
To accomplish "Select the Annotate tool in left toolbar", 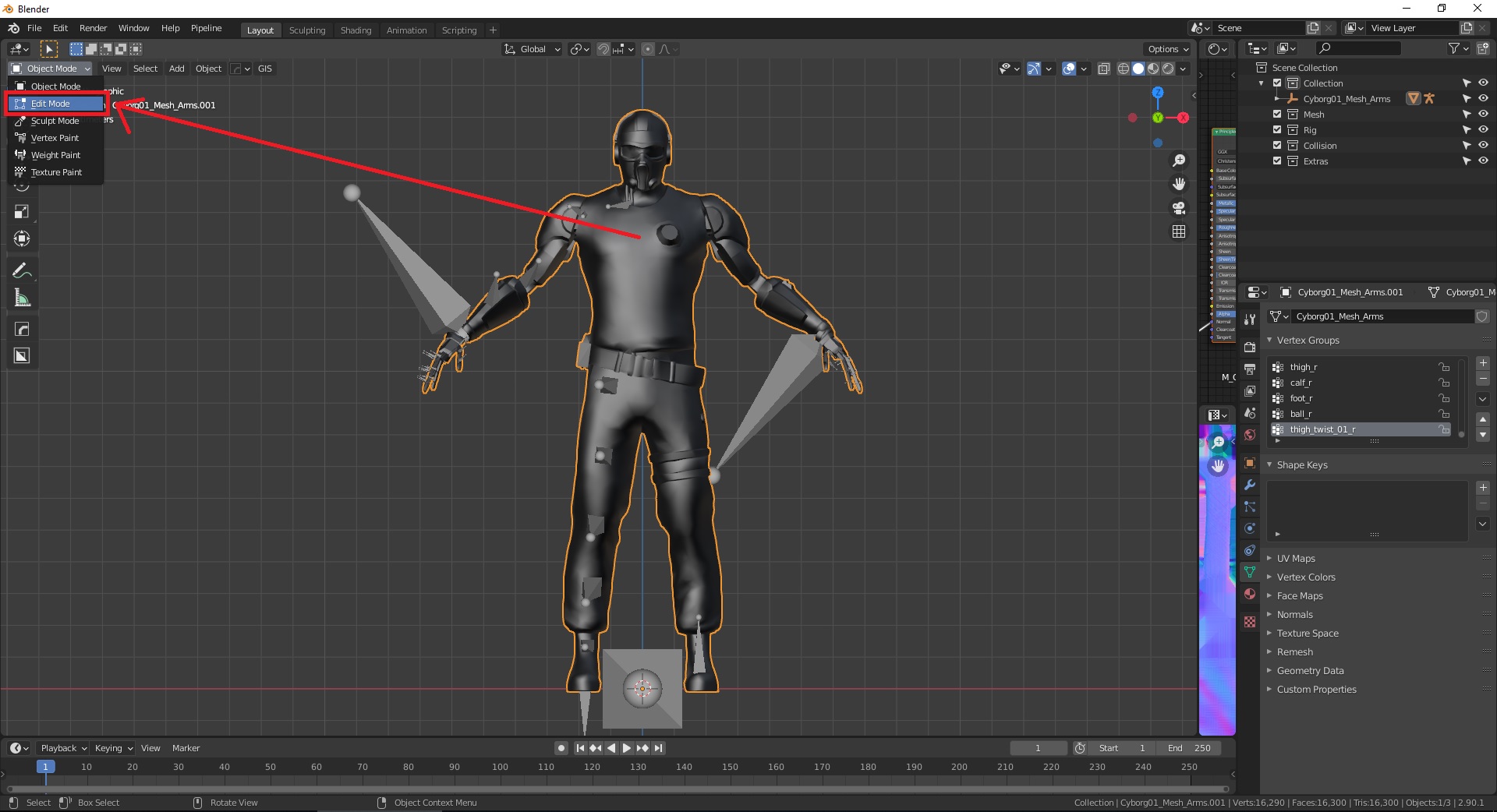I will pos(22,271).
